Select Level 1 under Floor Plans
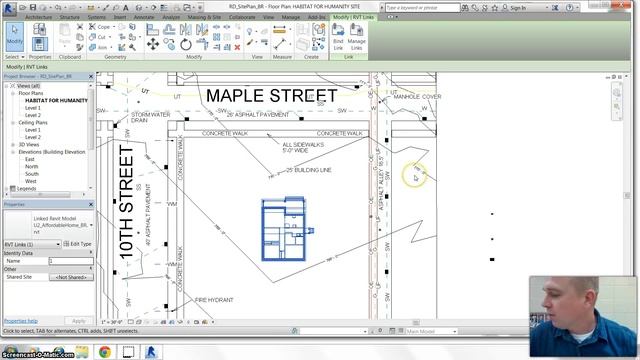The image size is (640, 360). [33, 108]
